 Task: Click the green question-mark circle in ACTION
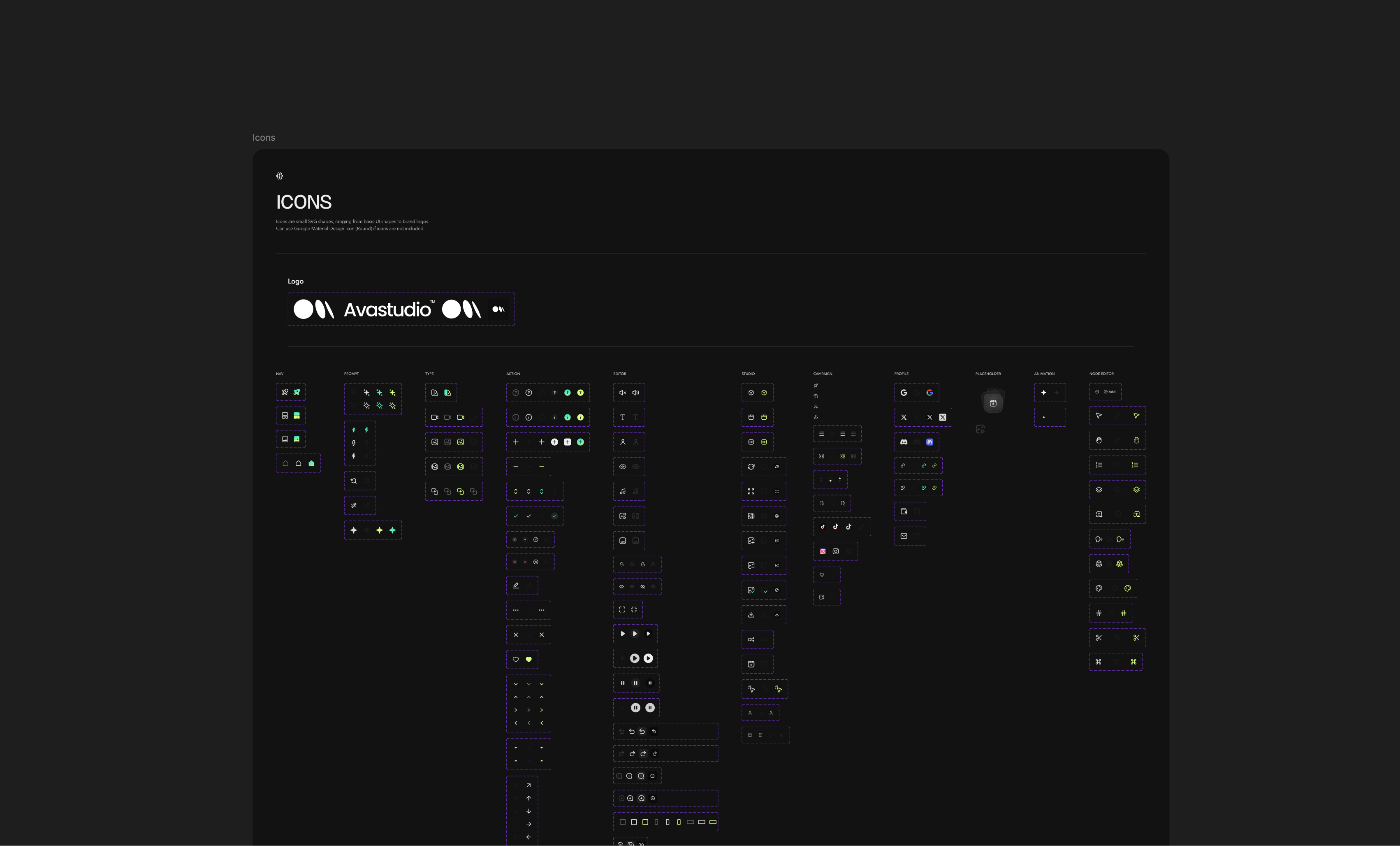[568, 393]
